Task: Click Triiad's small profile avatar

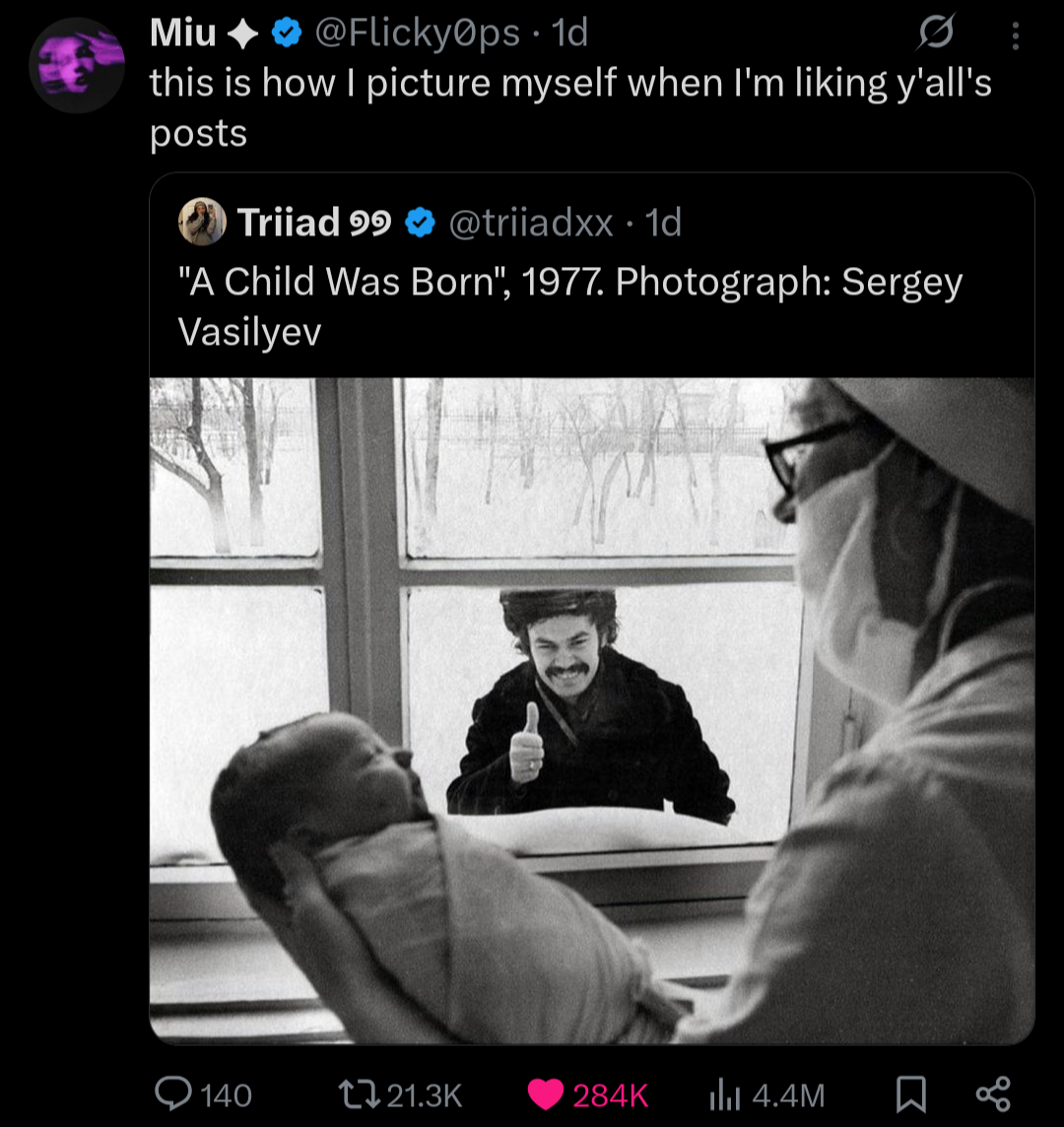Action: coord(202,223)
